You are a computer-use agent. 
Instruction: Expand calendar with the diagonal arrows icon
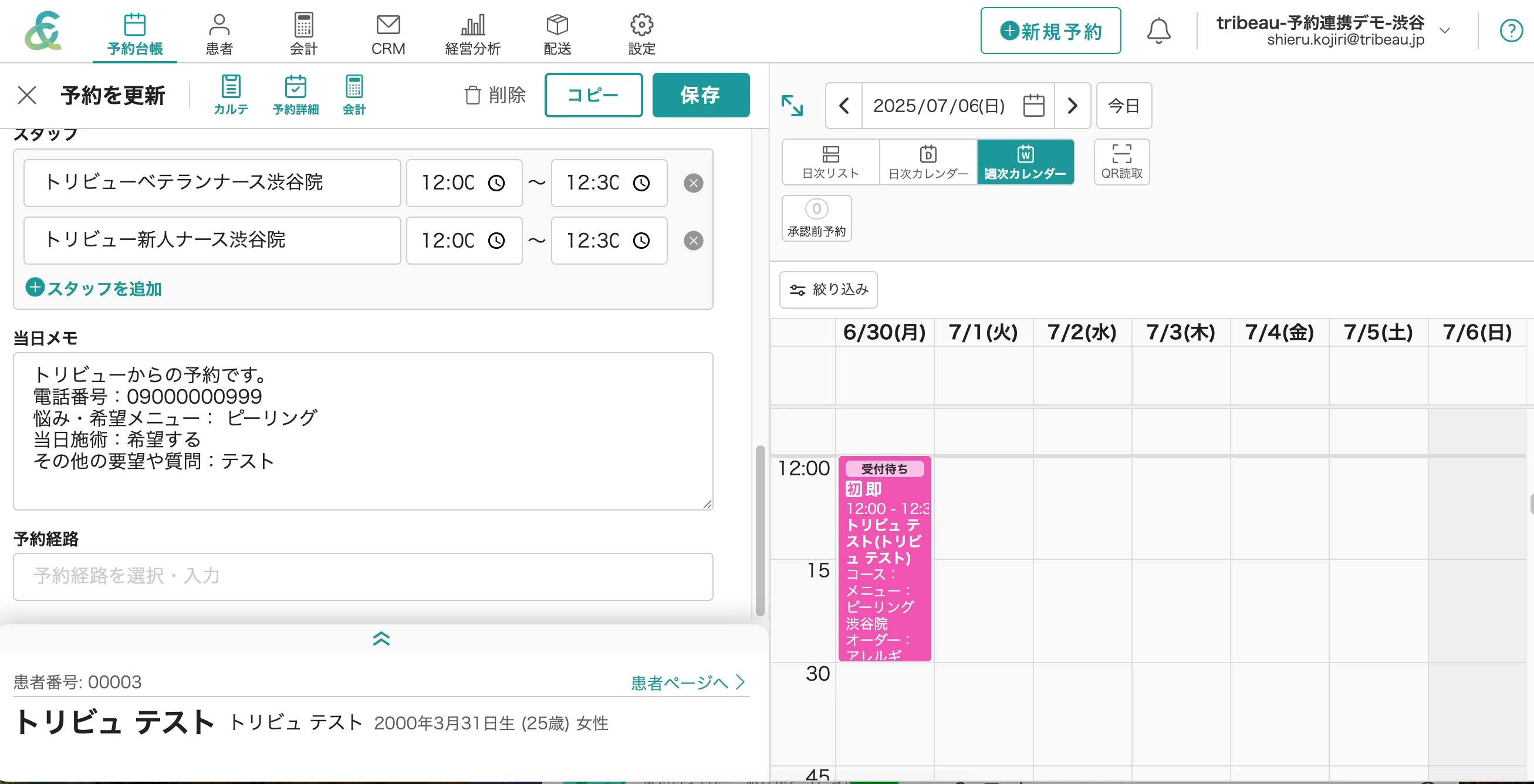click(x=792, y=106)
